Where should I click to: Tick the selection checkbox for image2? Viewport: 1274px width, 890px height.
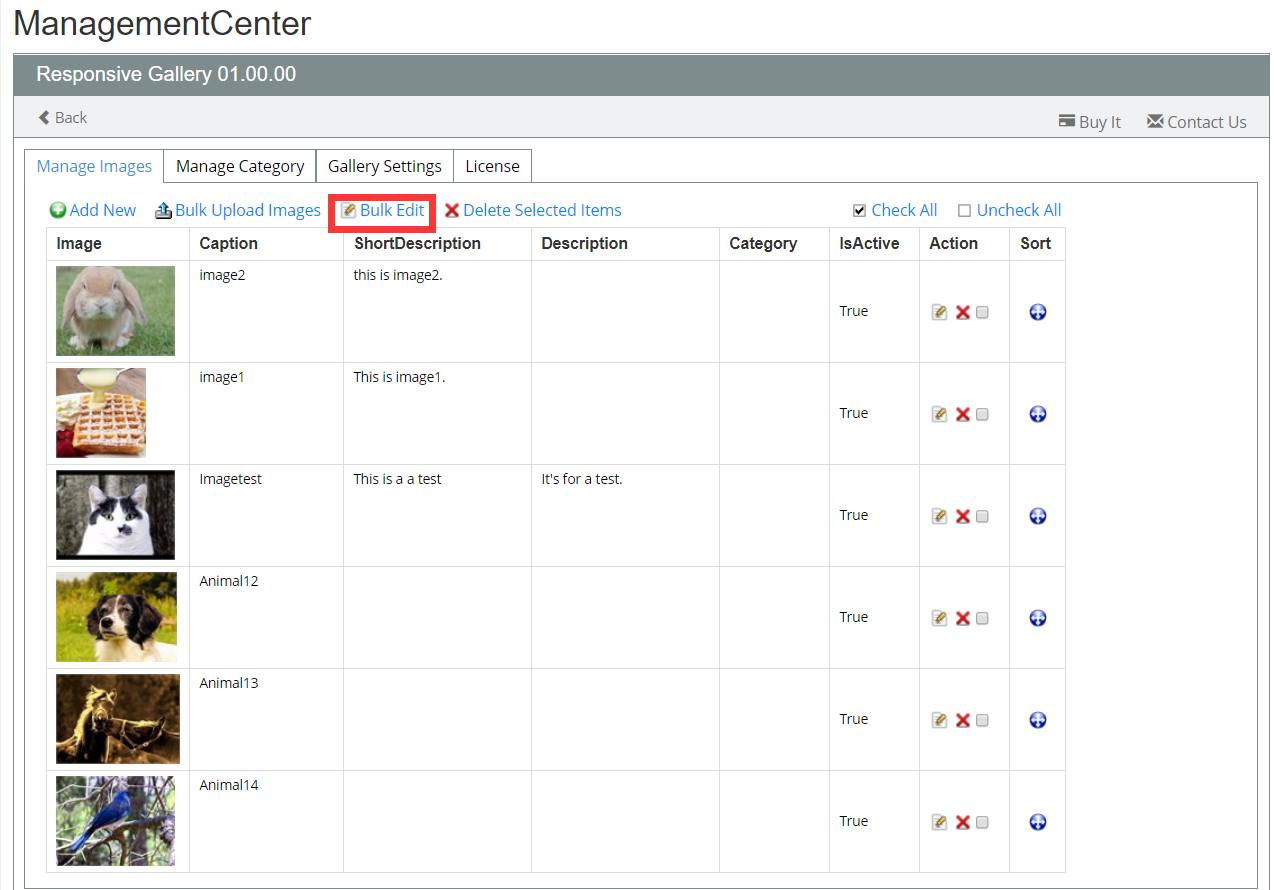[982, 312]
